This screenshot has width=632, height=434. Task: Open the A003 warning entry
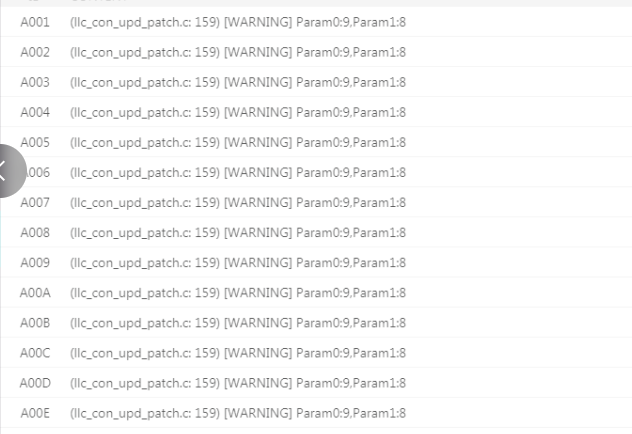316,82
